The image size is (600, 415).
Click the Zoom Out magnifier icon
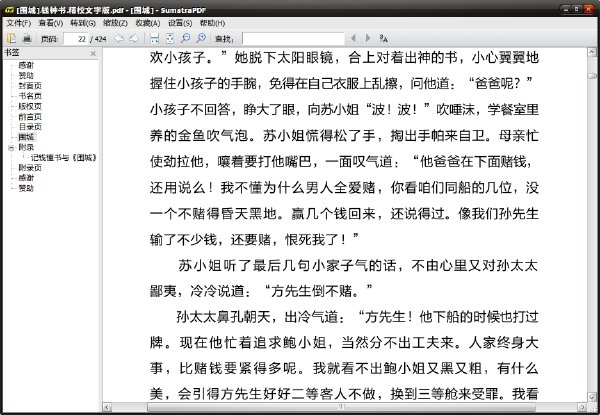[186, 38]
